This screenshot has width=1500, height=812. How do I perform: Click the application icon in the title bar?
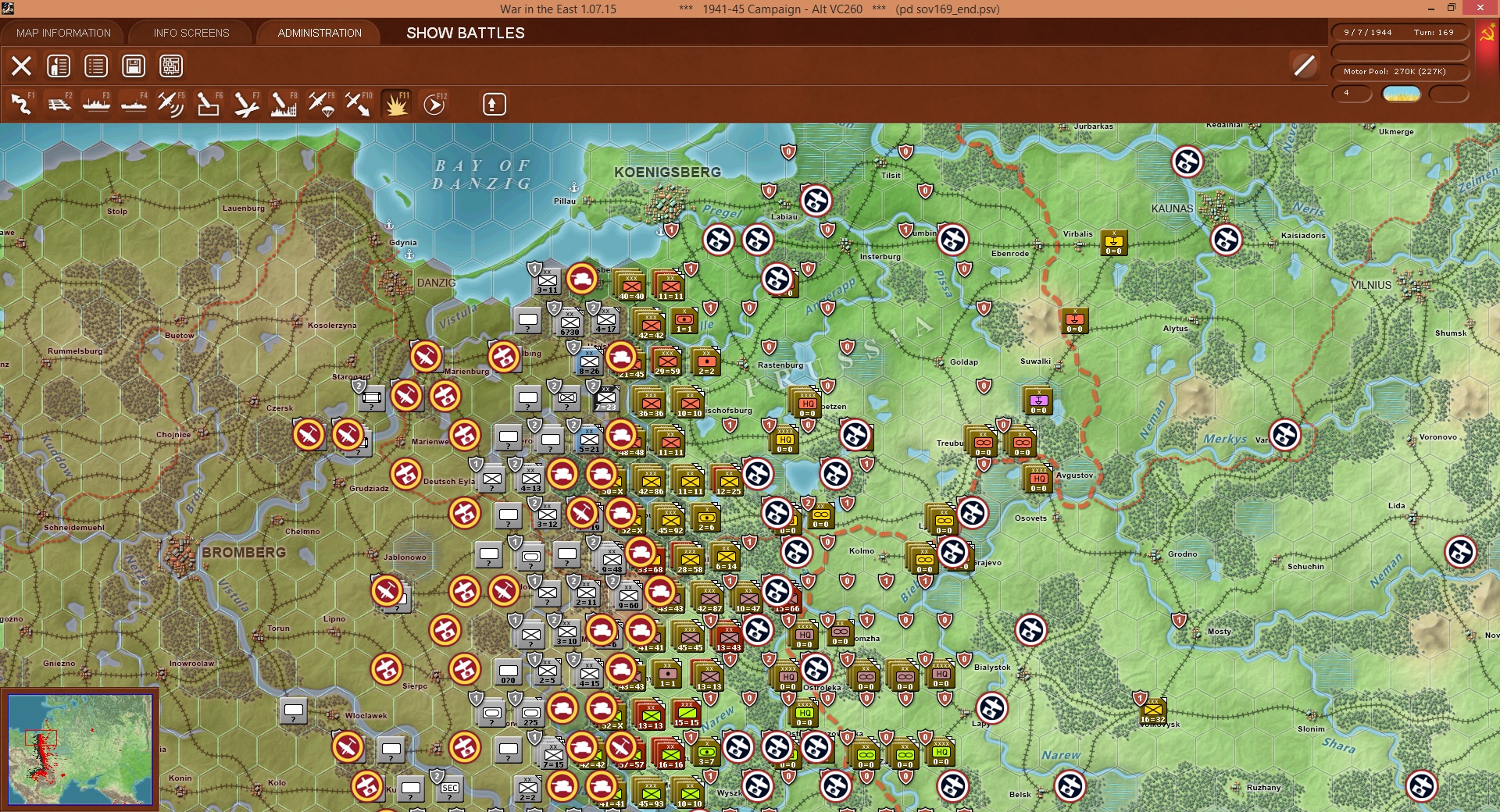pyautogui.click(x=8, y=9)
